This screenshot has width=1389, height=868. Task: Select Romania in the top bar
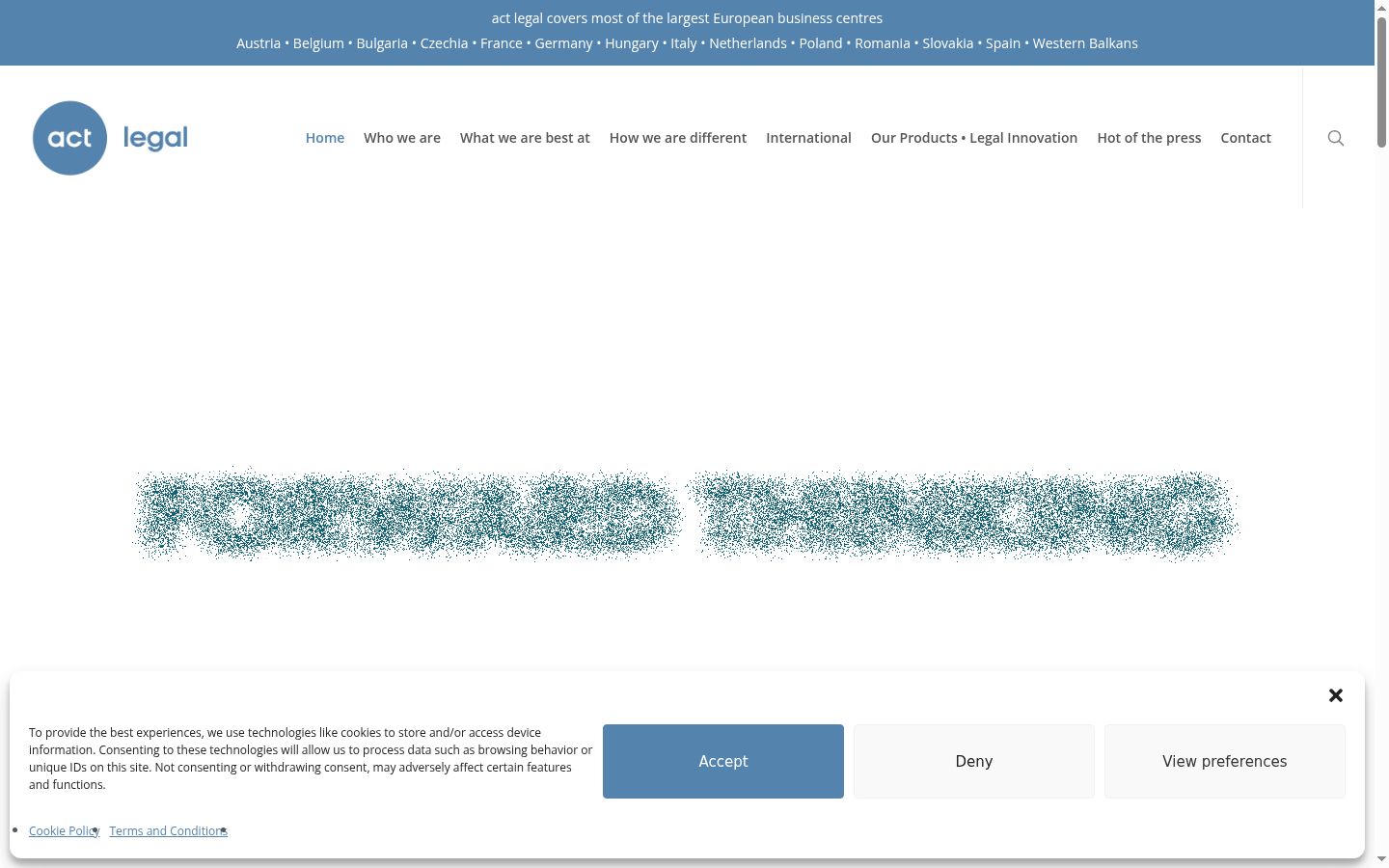click(x=883, y=43)
